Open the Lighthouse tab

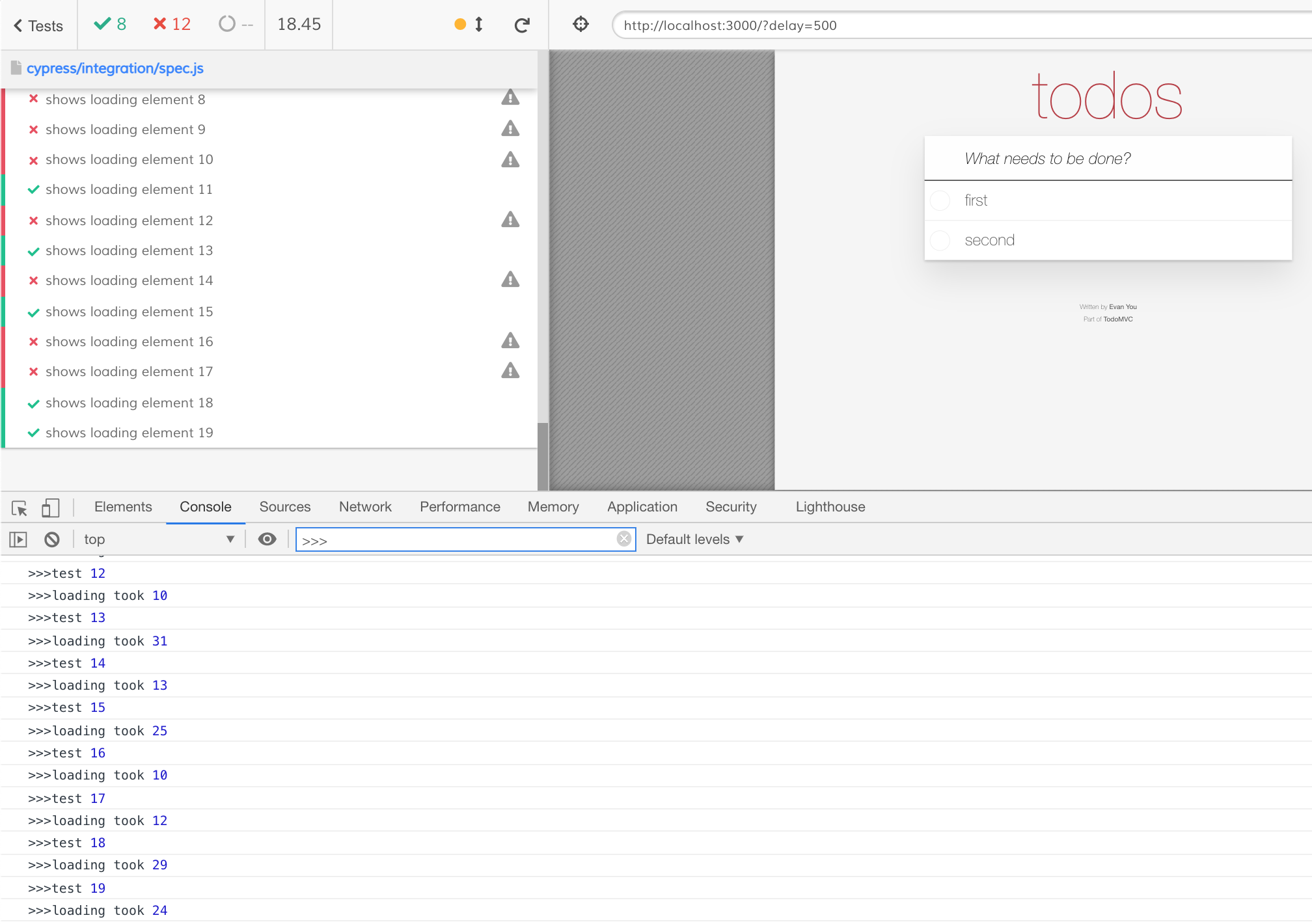(x=830, y=507)
